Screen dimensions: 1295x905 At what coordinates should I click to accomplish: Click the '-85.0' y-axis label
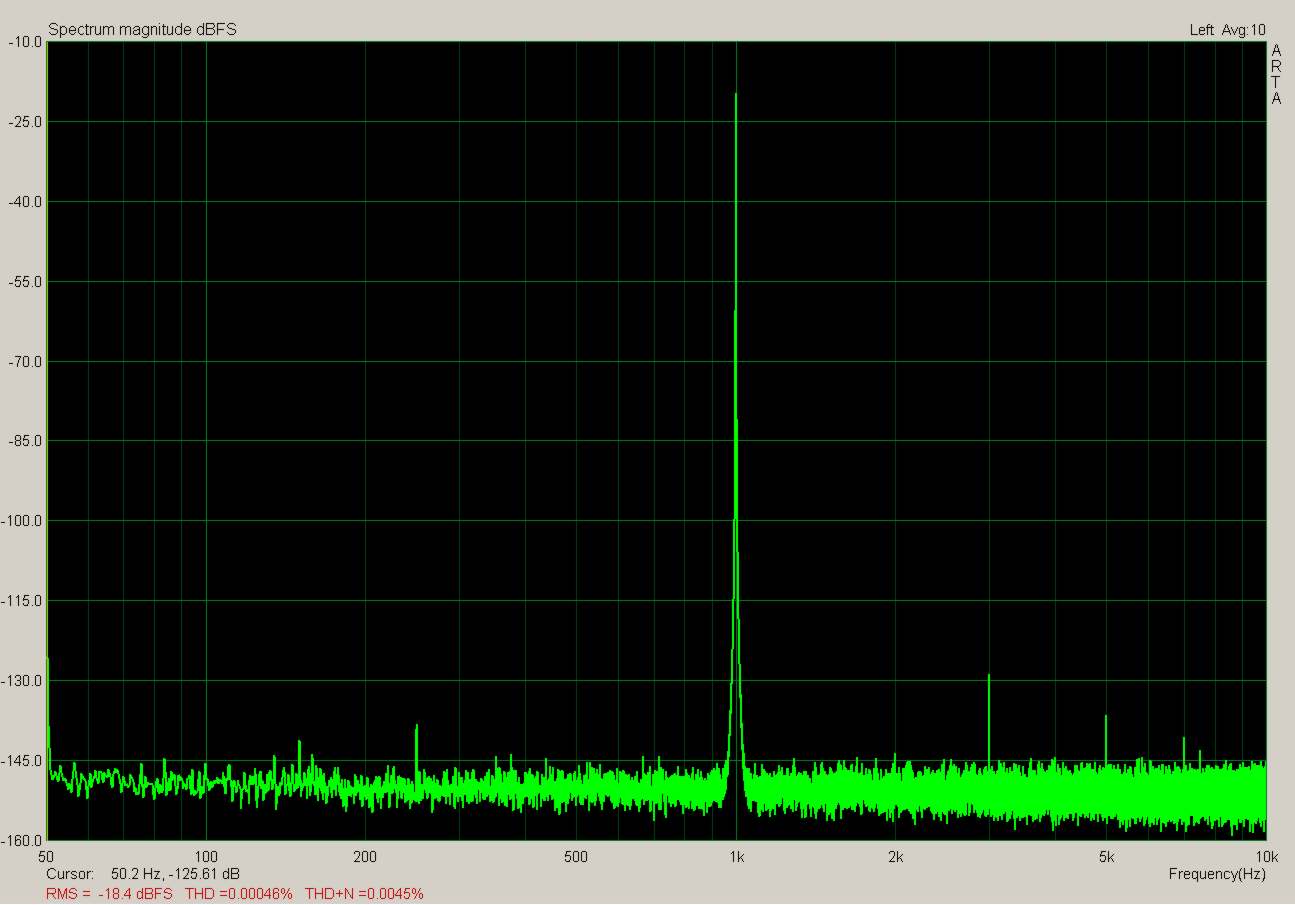(x=24, y=441)
